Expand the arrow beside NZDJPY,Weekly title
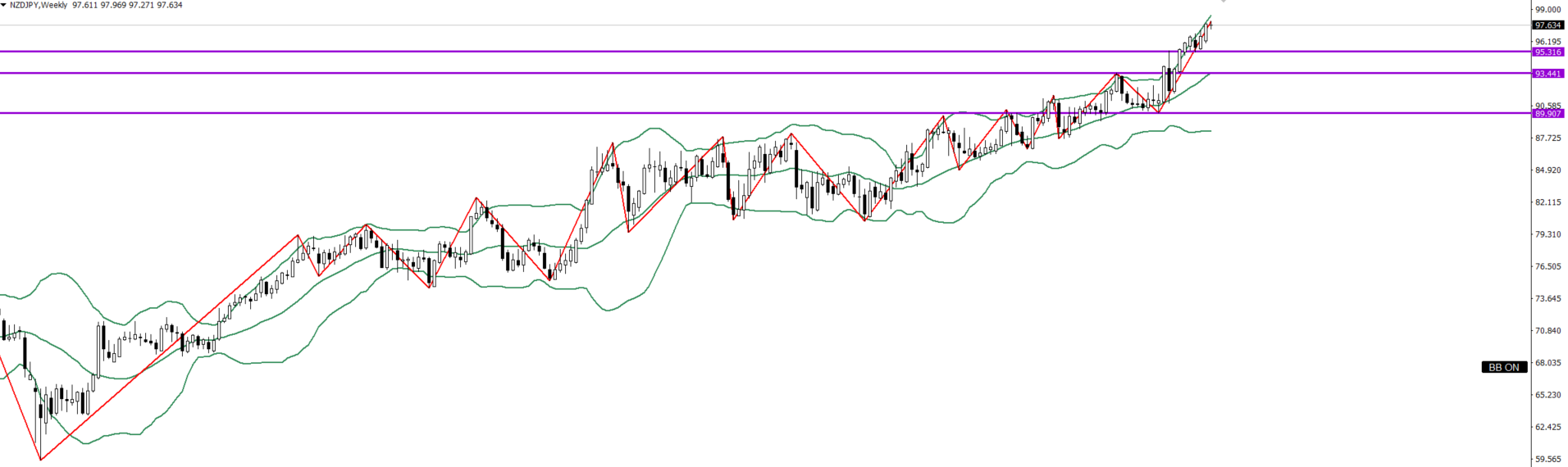The height and width of the screenshot is (467, 1568). click(x=4, y=5)
